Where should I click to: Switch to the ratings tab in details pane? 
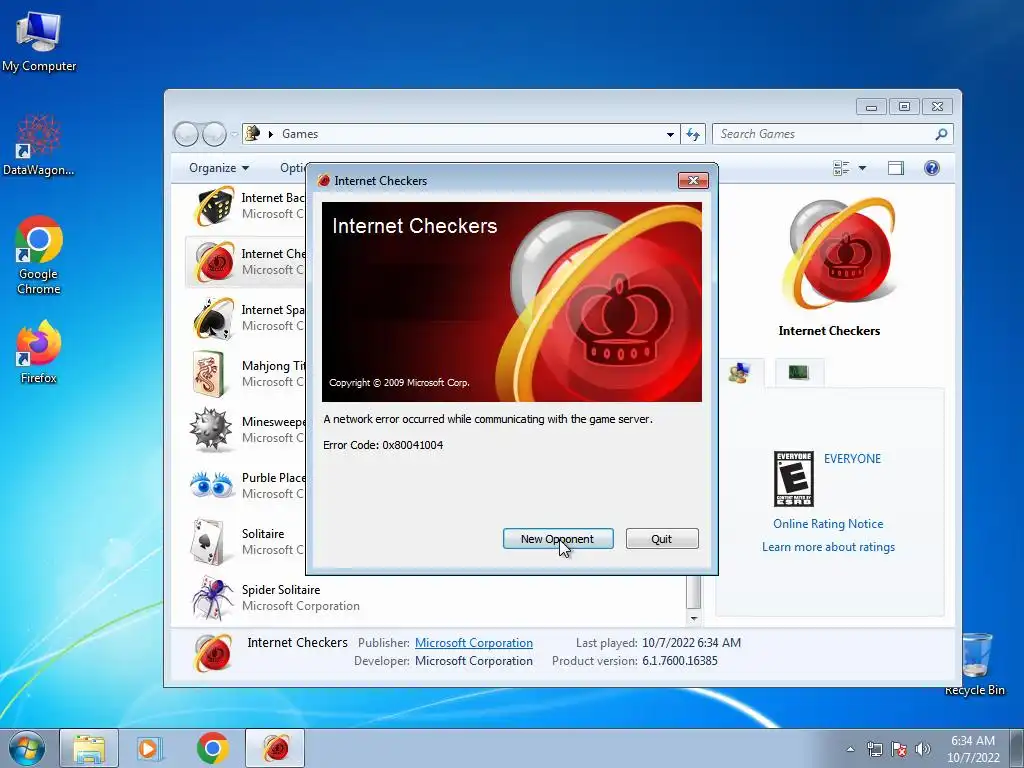coord(739,373)
